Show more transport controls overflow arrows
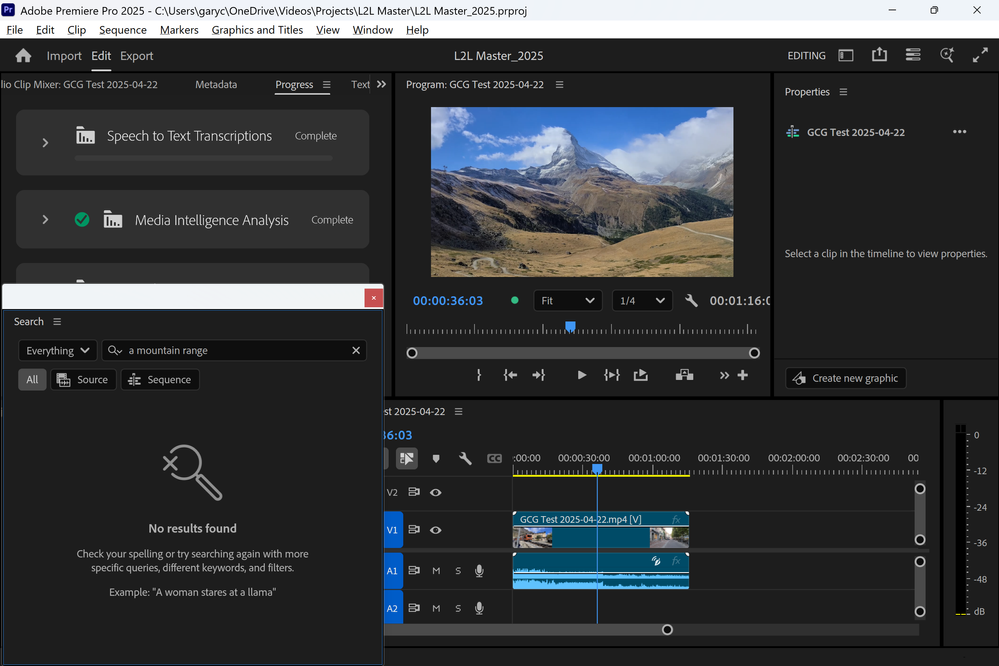This screenshot has width=999, height=666. point(724,375)
